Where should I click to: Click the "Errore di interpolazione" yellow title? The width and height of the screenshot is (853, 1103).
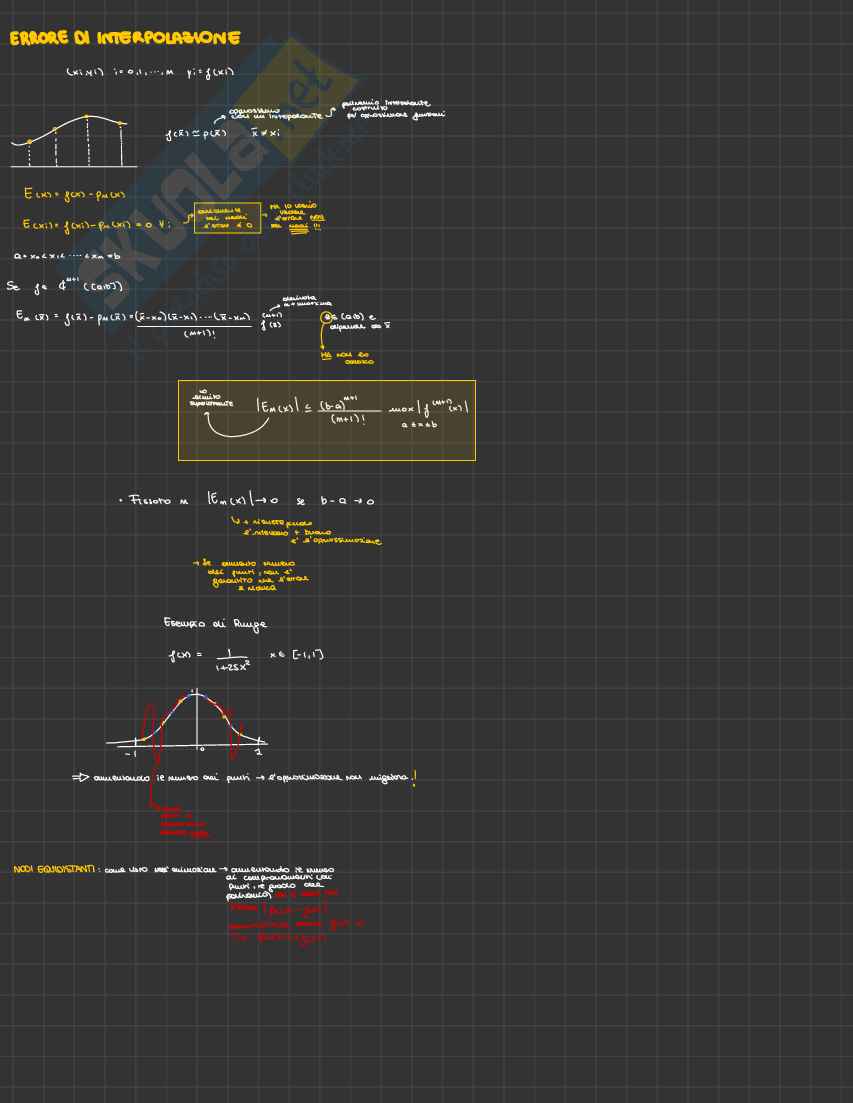point(125,39)
